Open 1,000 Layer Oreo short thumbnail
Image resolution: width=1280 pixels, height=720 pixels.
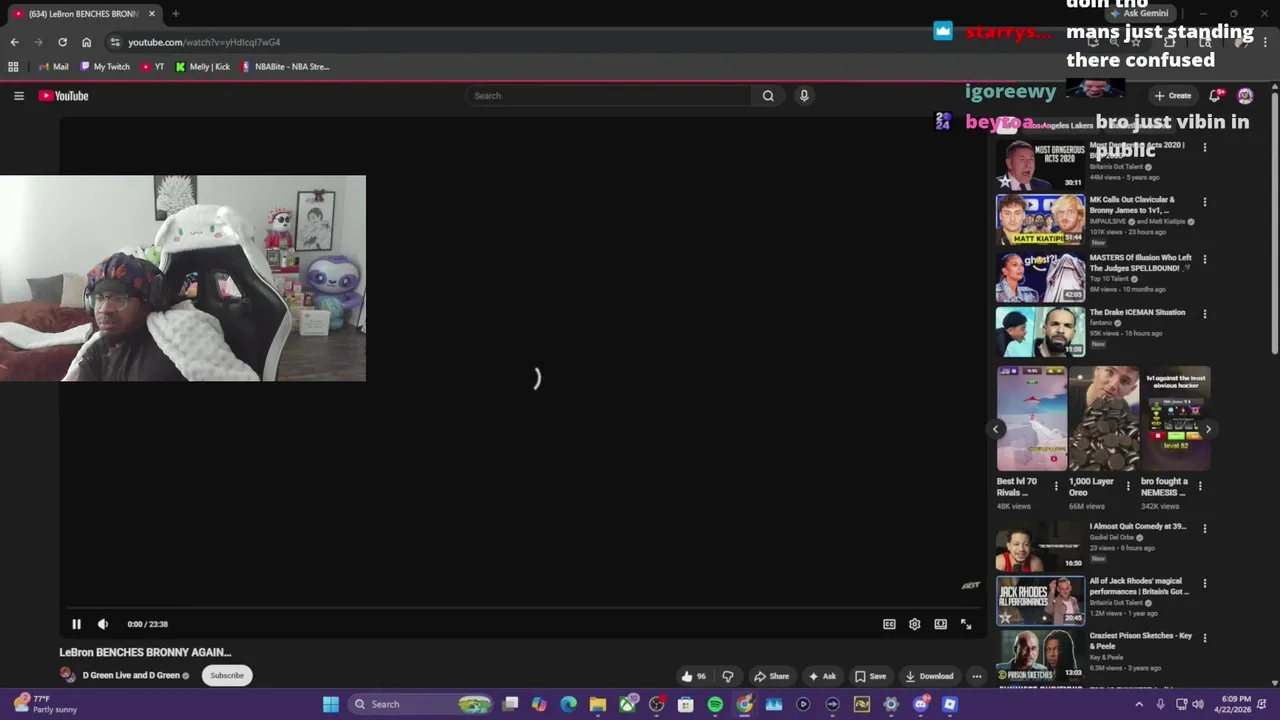pos(1104,419)
